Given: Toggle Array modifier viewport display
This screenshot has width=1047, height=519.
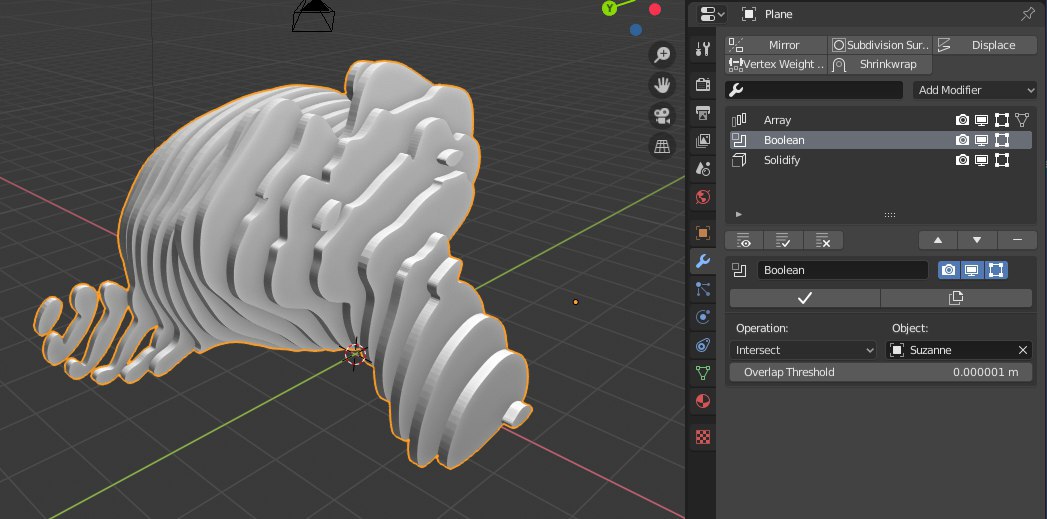Looking at the screenshot, I should click(x=982, y=120).
